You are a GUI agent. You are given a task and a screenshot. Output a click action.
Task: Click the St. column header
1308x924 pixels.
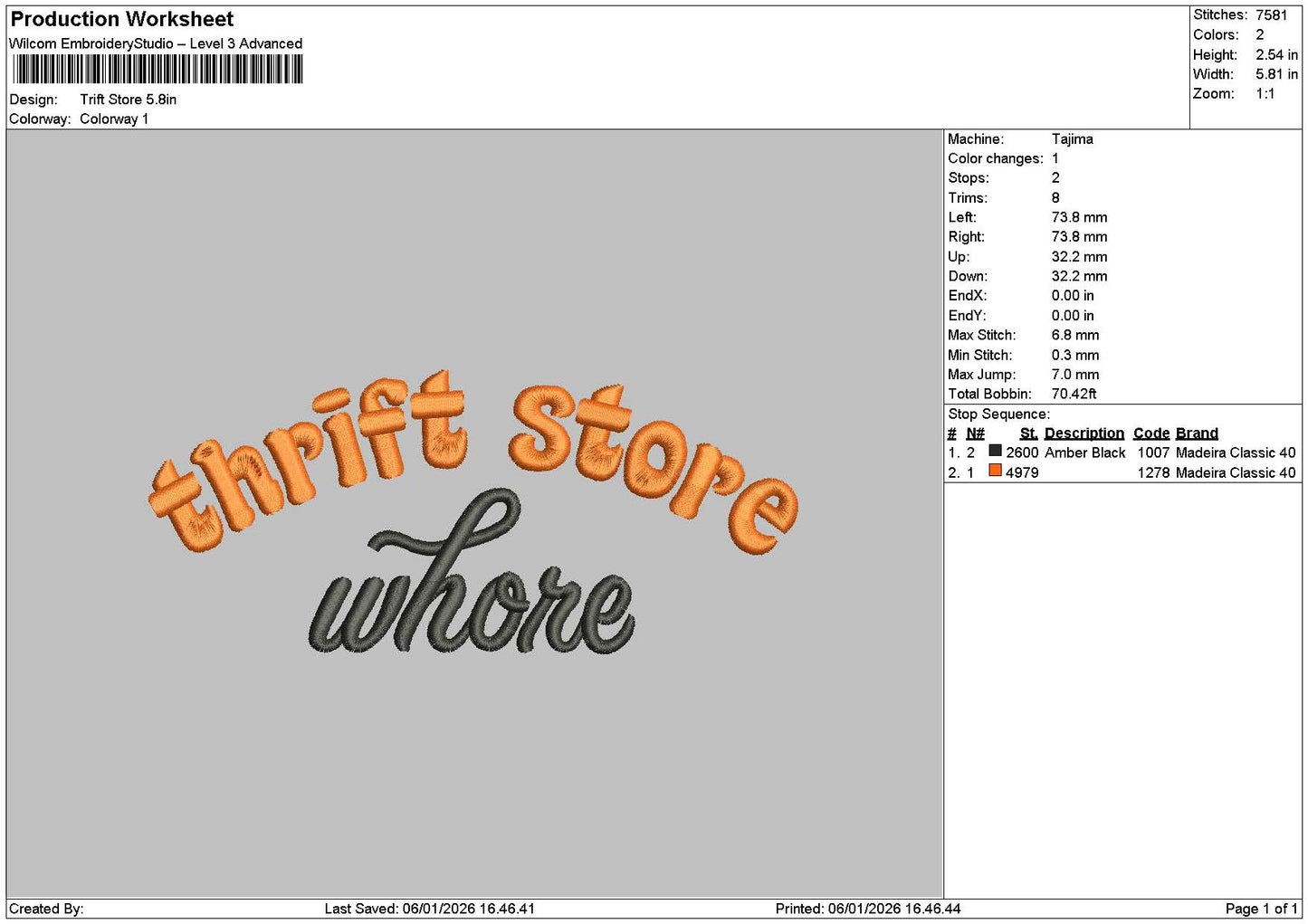point(1028,433)
